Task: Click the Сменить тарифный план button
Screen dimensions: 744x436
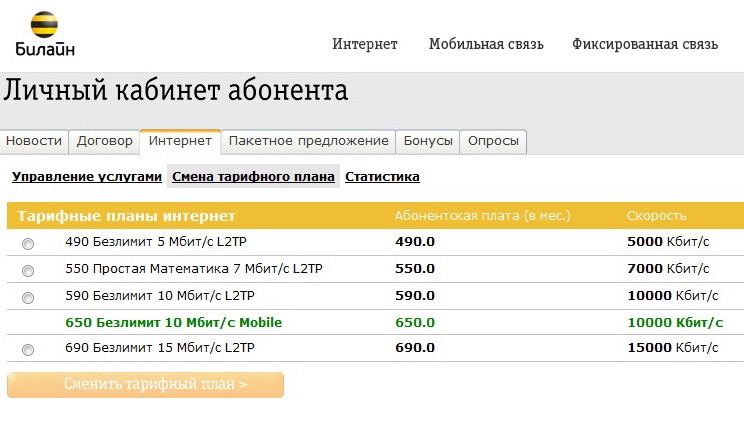Action: tap(146, 385)
